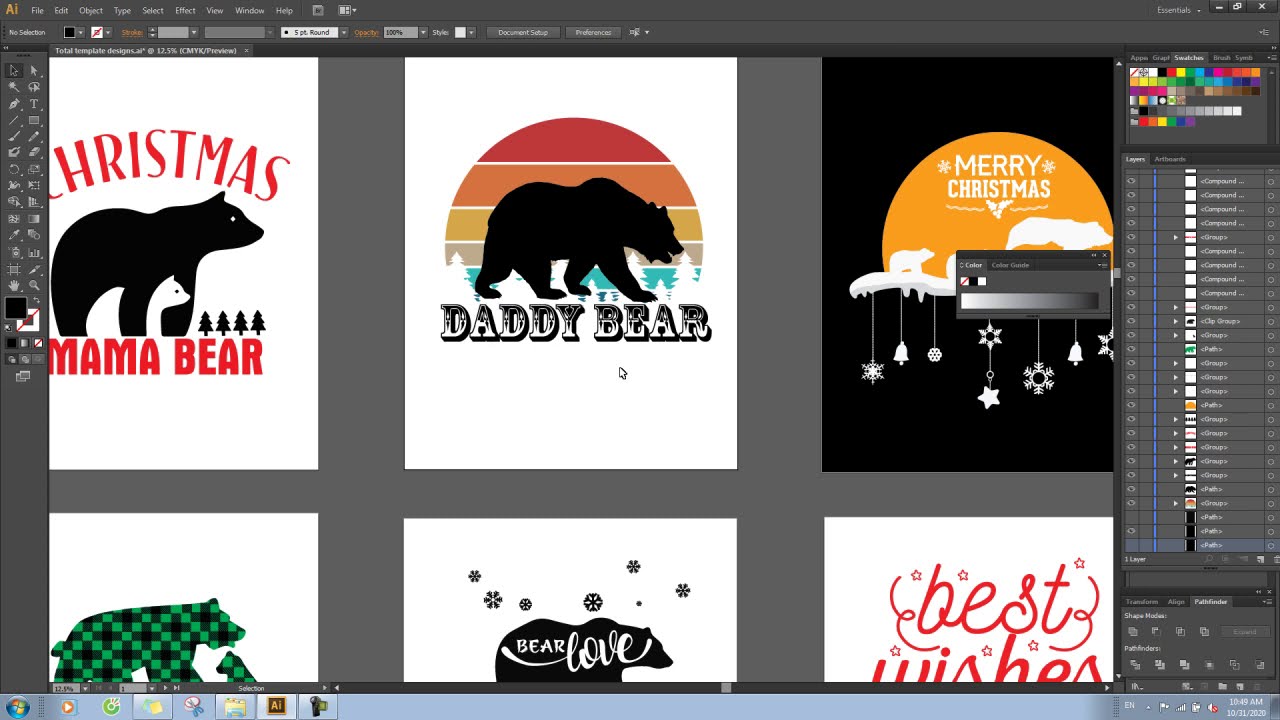Select the Zoom tool magnifier
1280x720 pixels.
click(x=33, y=285)
